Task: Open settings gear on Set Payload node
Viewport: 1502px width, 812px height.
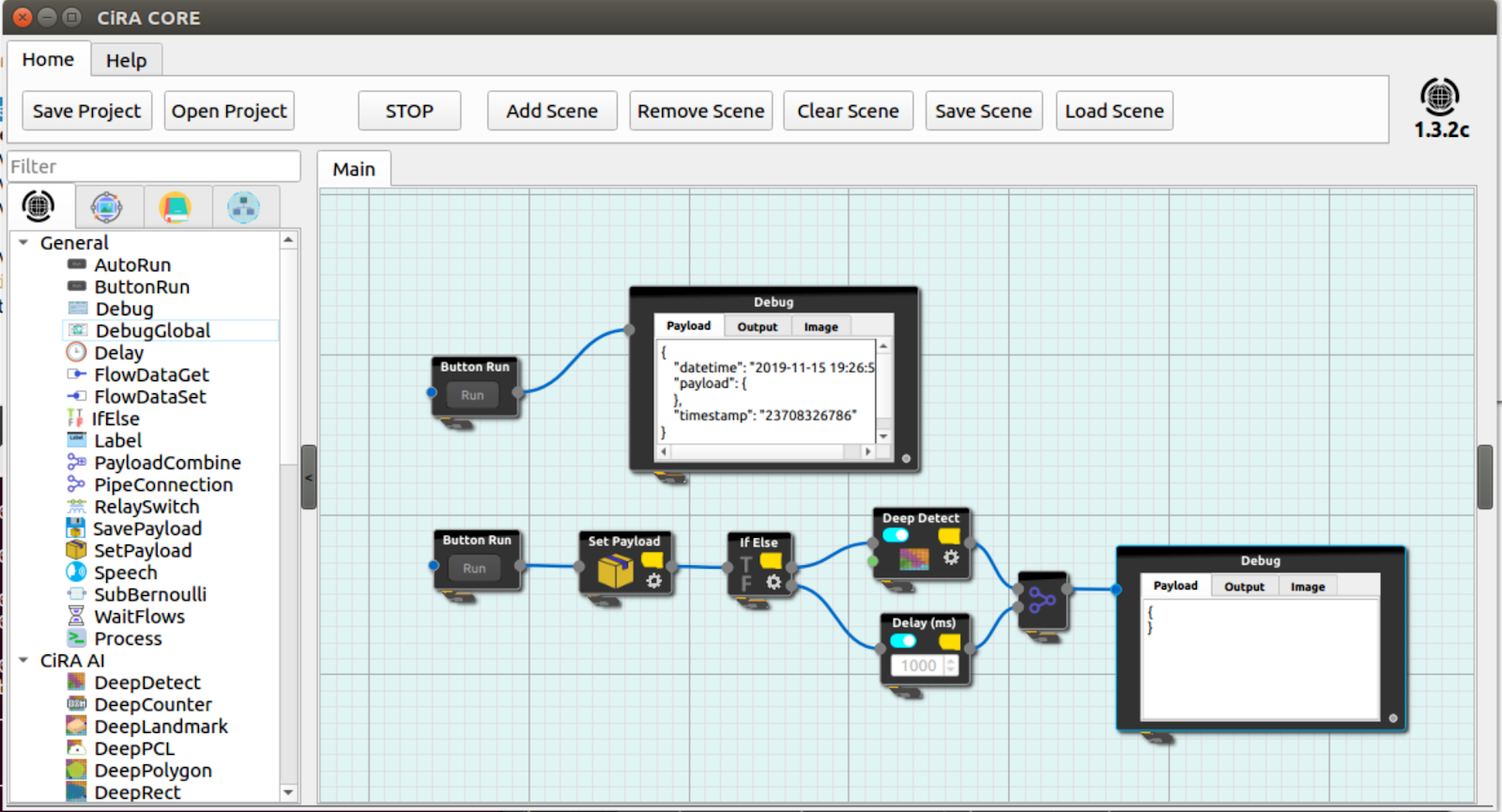Action: (x=654, y=581)
